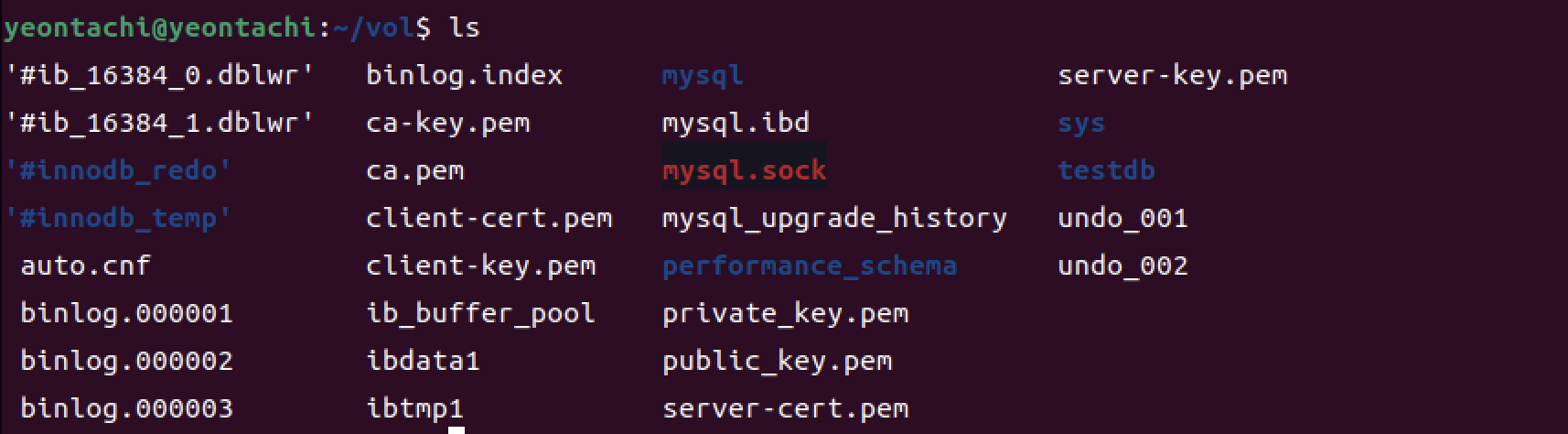Click the ib_buffer_pool file

coord(480,313)
